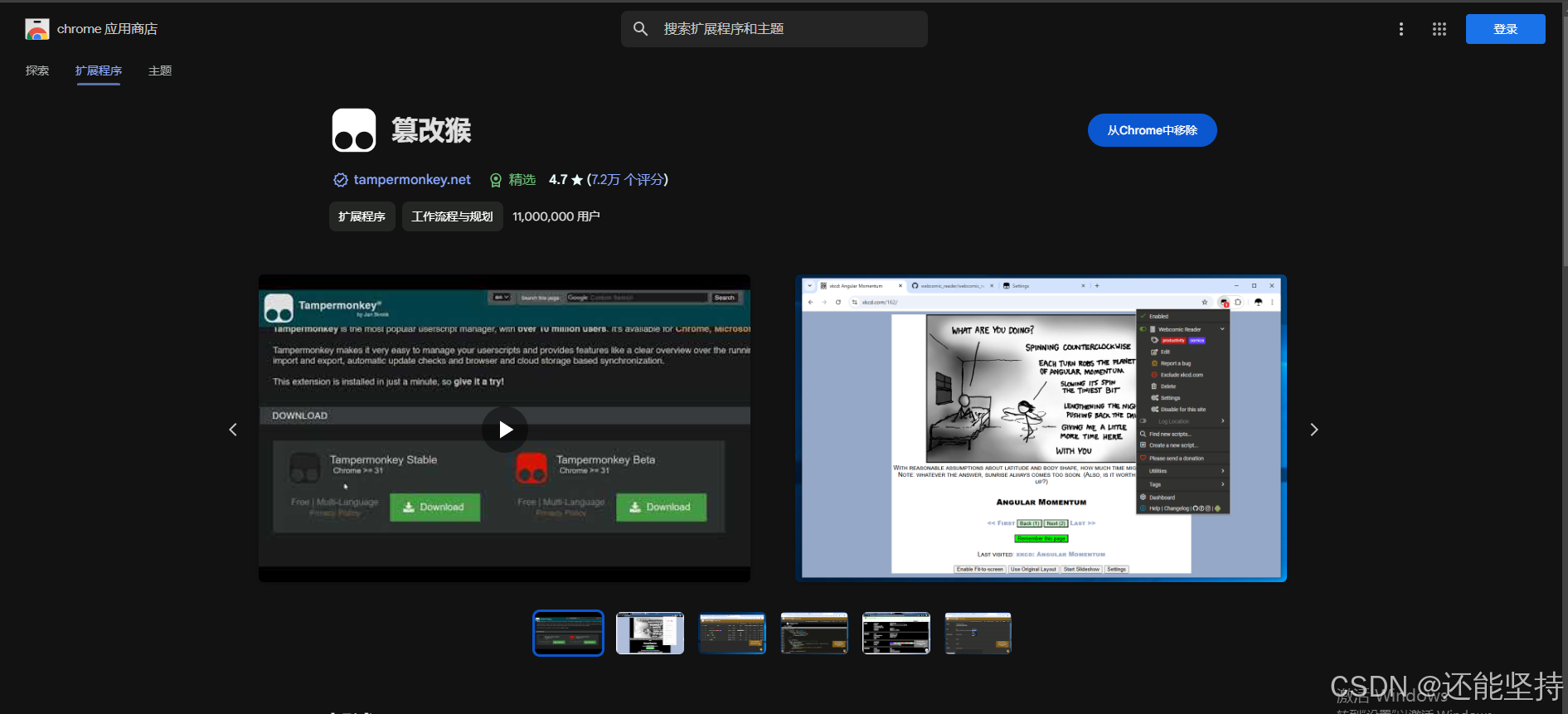Click the 11,000,000 用户 user count text
The height and width of the screenshot is (714, 1568).
pos(556,216)
